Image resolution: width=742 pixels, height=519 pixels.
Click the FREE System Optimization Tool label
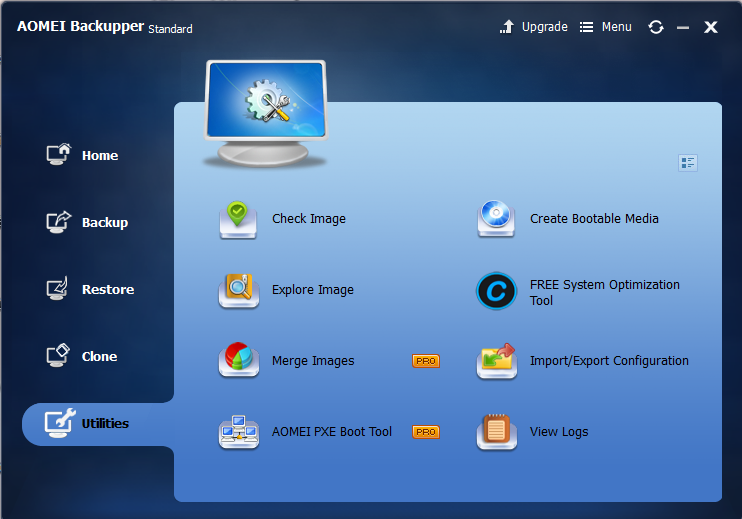[605, 292]
